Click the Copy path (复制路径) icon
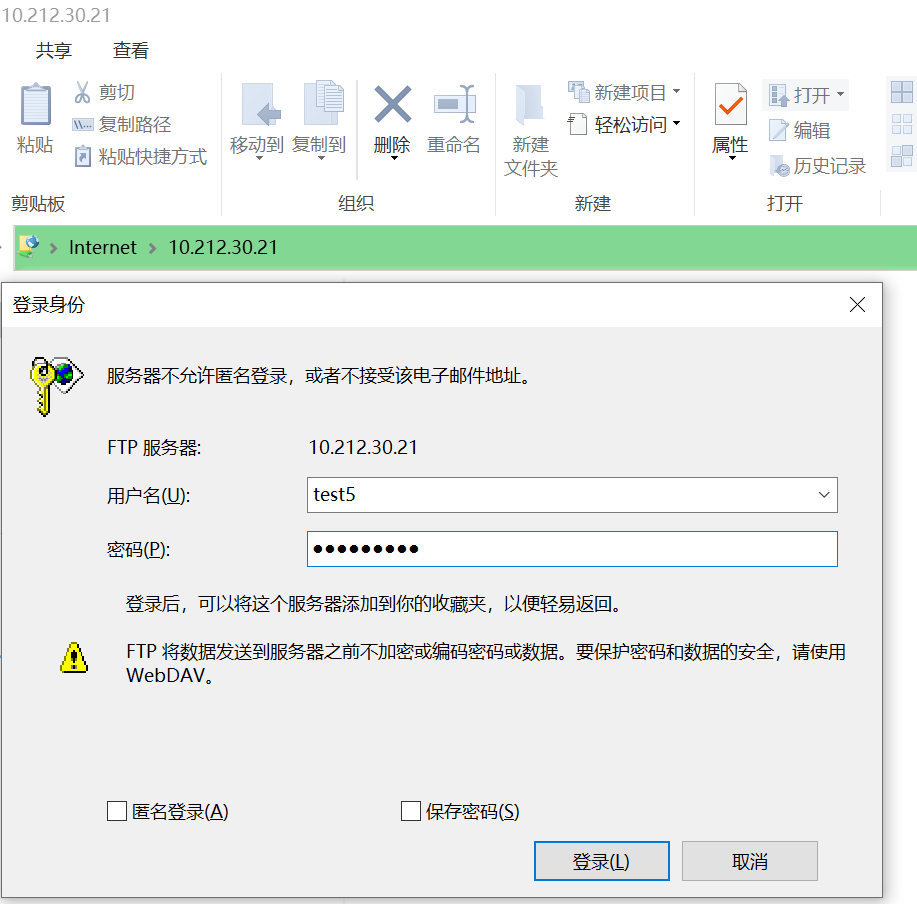The width and height of the screenshot is (917, 904). tap(82, 125)
